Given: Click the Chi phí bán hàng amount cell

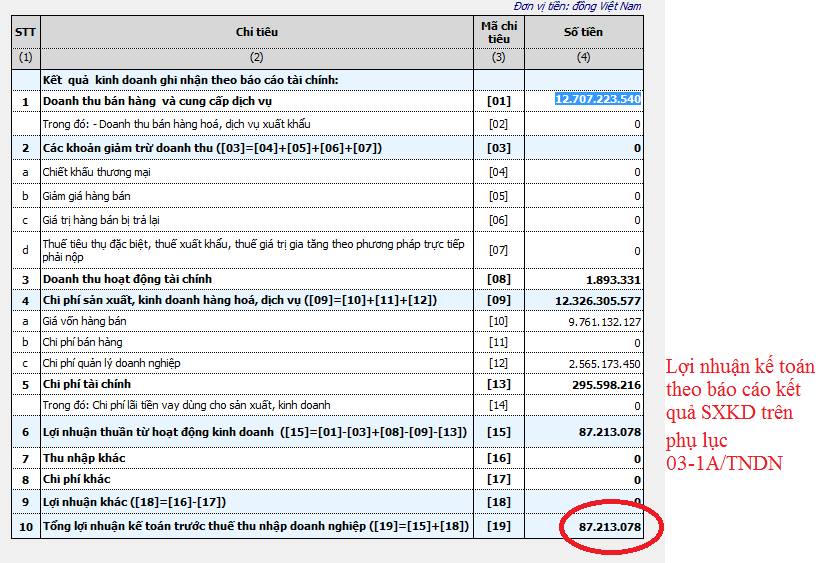Looking at the screenshot, I should 584,342.
